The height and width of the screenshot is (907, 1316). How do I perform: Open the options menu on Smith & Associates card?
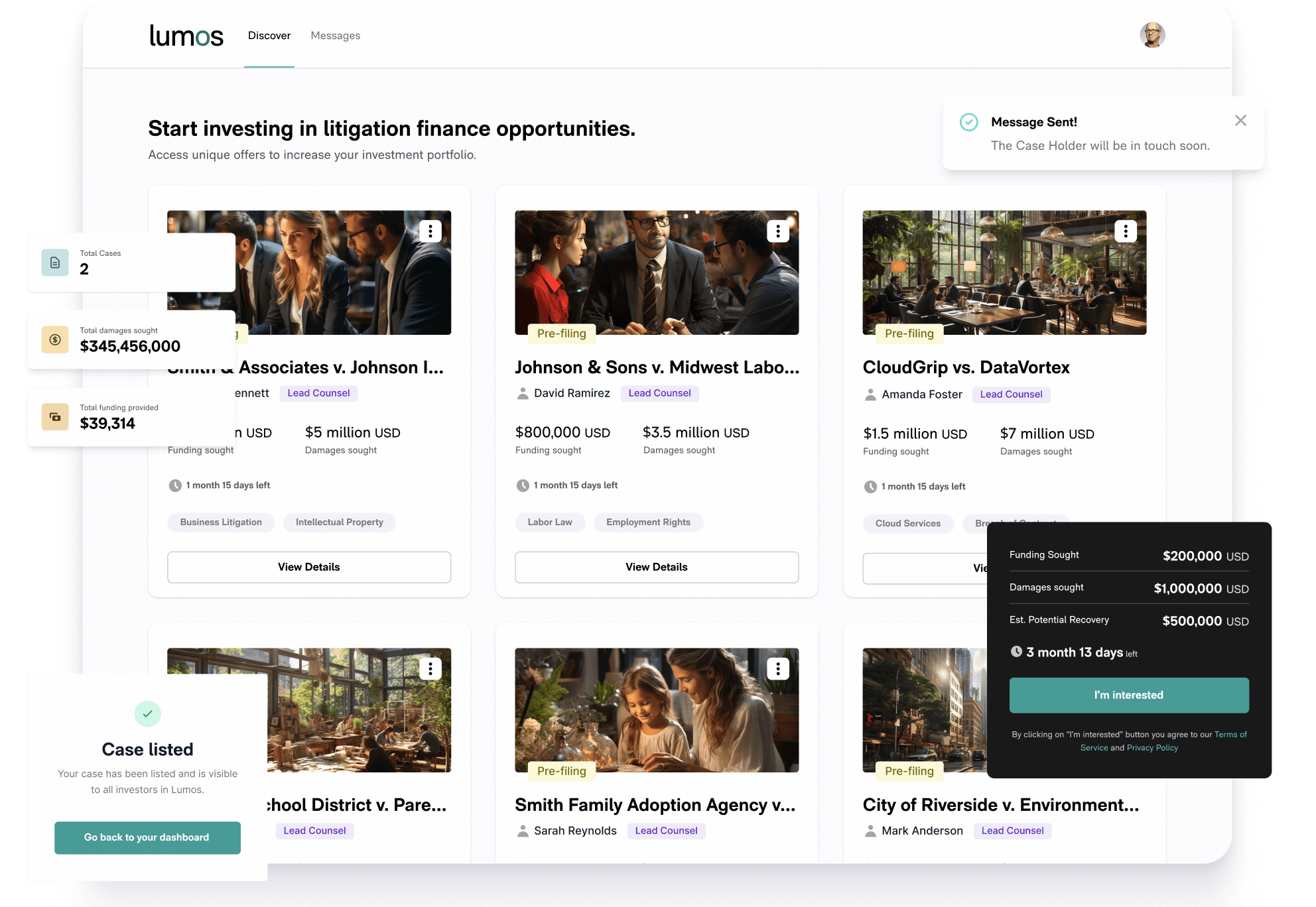coord(430,231)
